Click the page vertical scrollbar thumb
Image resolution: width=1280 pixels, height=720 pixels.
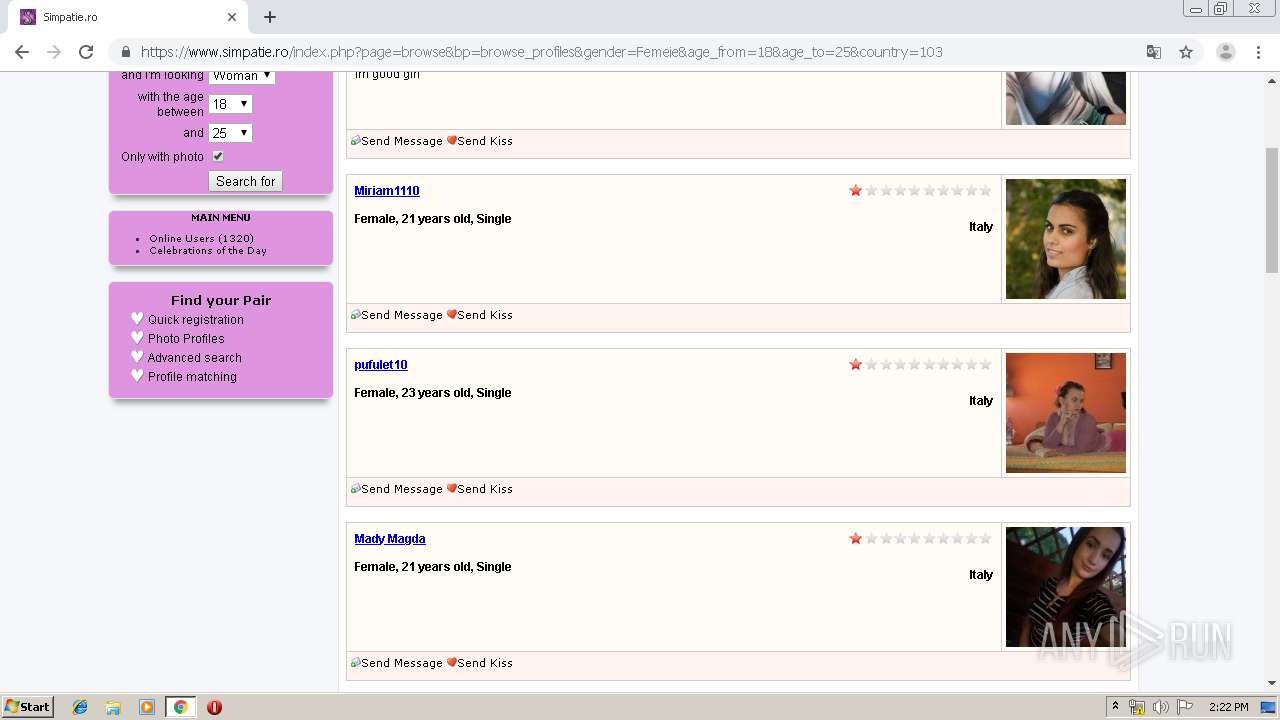(x=1272, y=210)
